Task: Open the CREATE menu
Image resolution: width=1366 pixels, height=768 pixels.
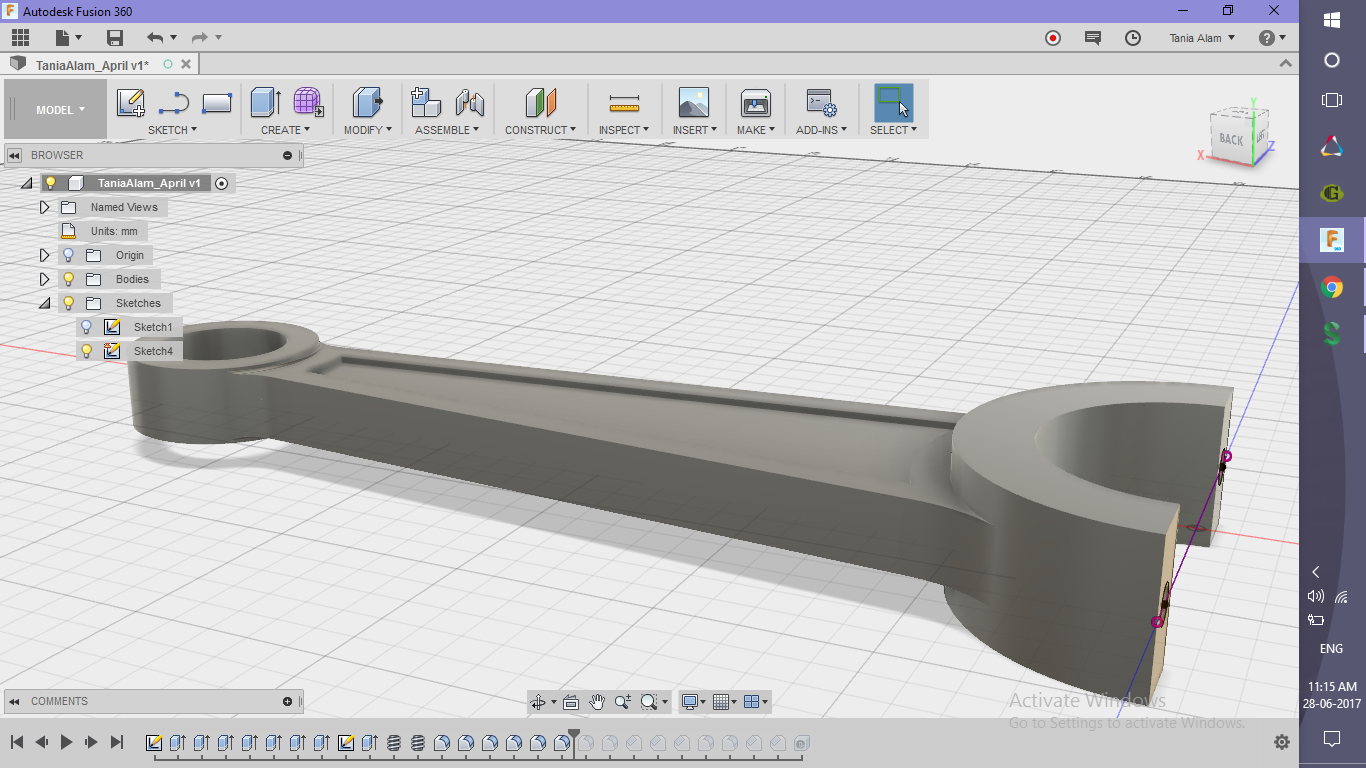Action: click(286, 130)
